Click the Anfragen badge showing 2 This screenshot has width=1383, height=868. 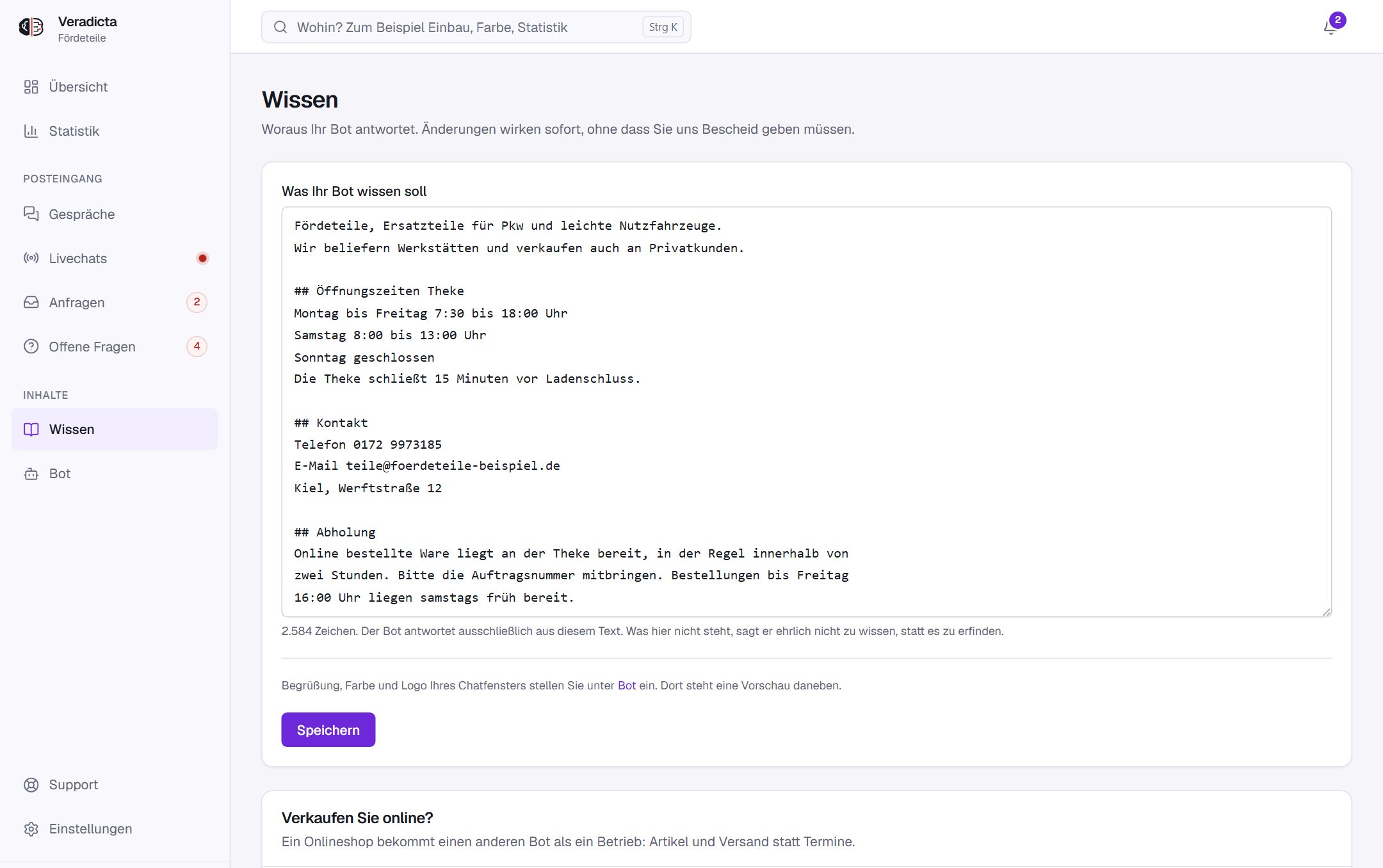[x=197, y=302]
